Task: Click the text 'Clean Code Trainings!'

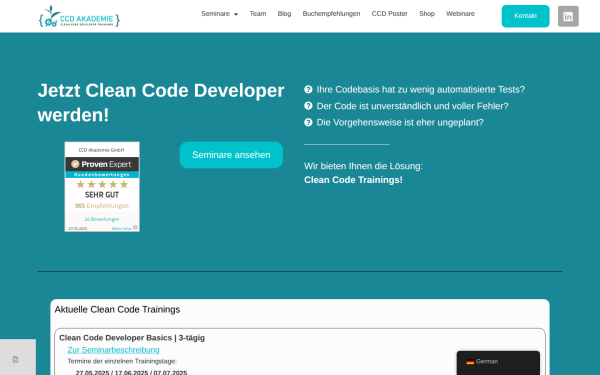Action: tap(353, 180)
